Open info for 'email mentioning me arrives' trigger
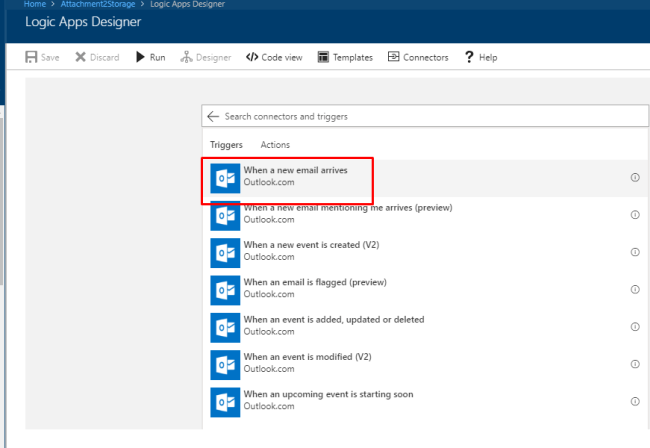This screenshot has width=650, height=448. point(635,215)
